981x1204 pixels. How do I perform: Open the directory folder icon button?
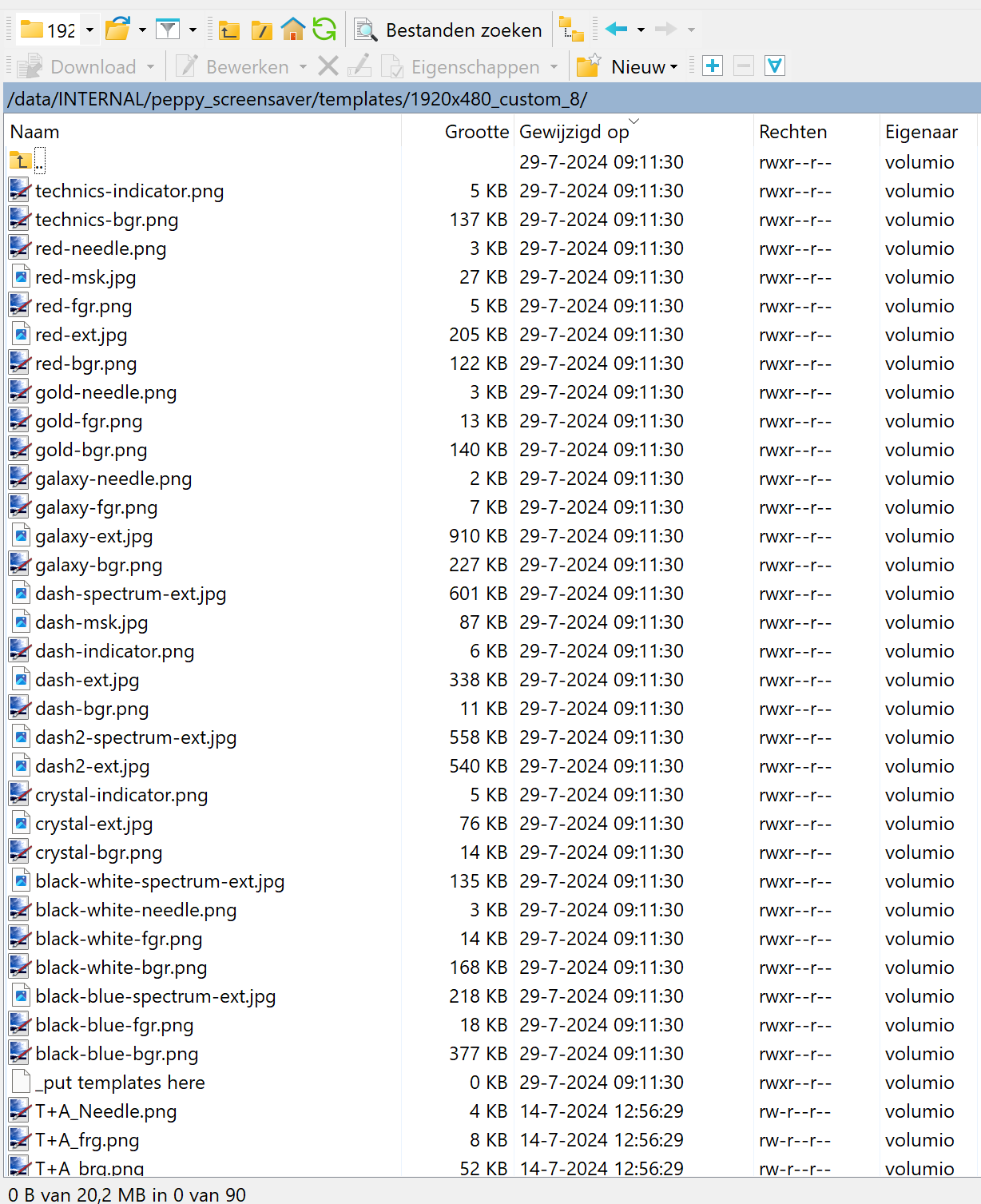click(x=117, y=30)
